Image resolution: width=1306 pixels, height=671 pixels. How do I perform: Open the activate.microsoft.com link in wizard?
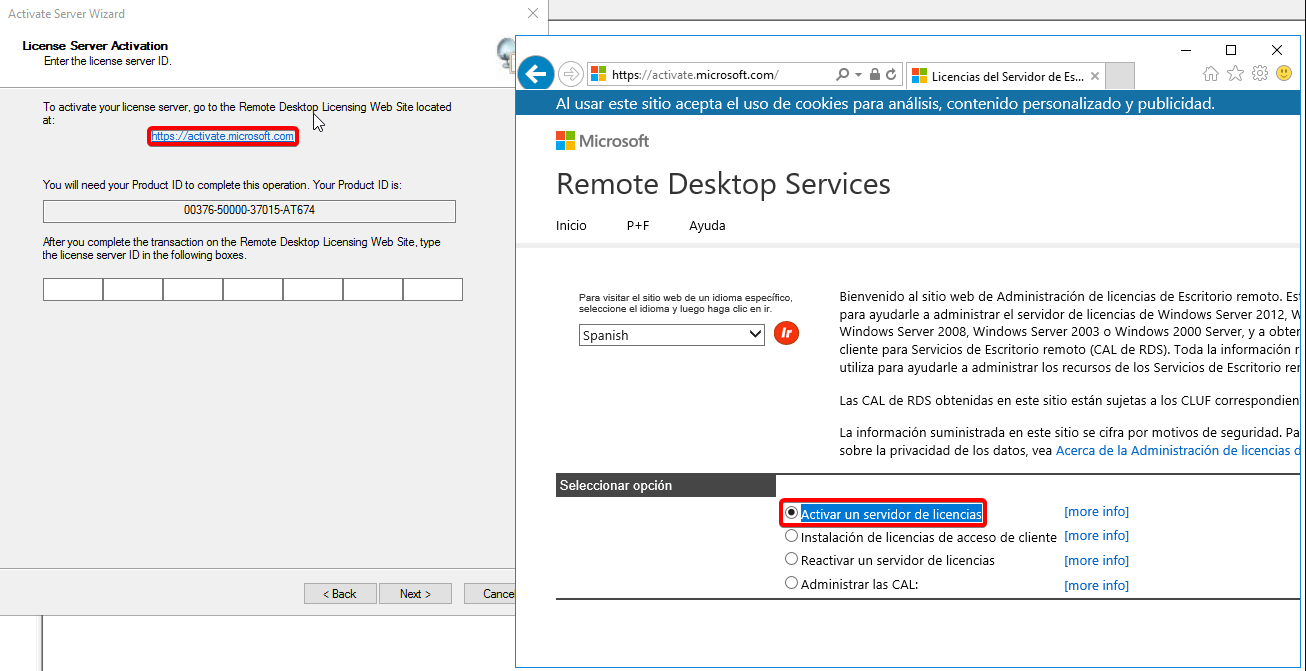[x=223, y=136]
